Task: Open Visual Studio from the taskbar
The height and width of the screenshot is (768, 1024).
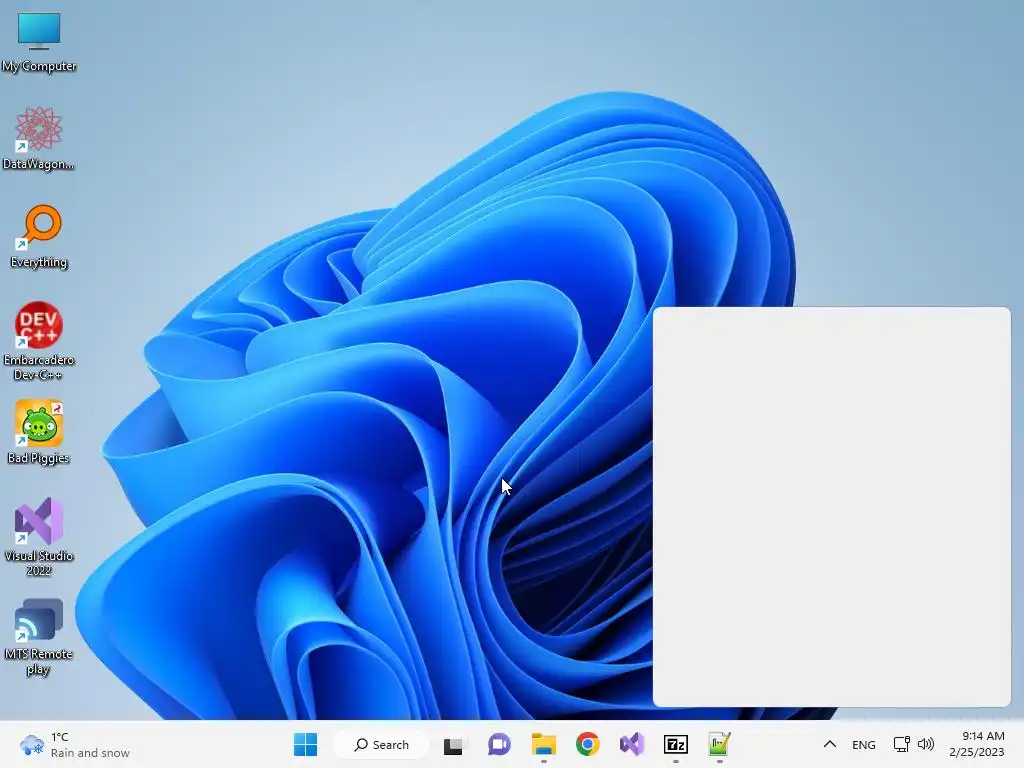Action: 632,744
